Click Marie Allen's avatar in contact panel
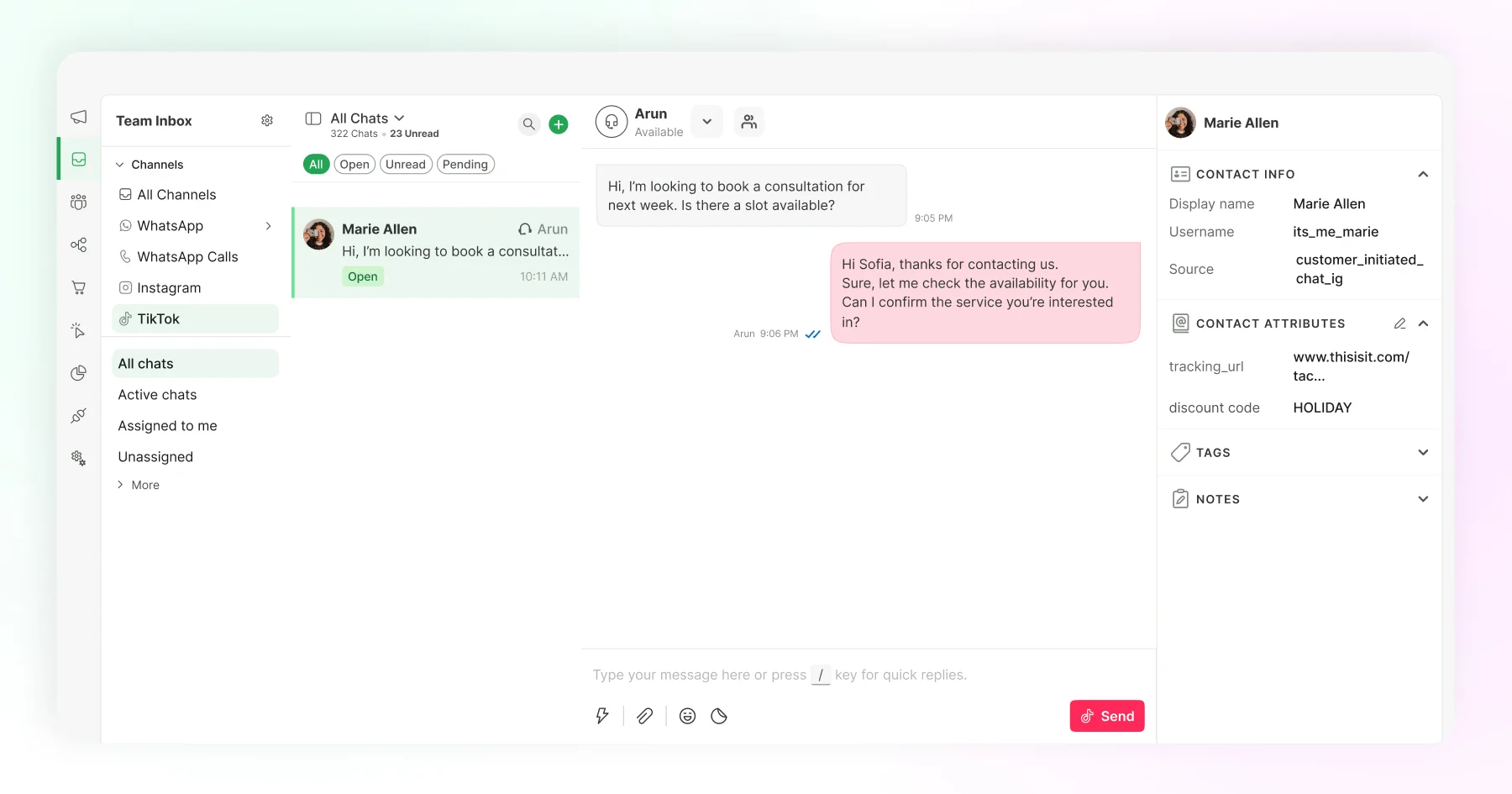Viewport: 1512px width, 794px height. (1180, 123)
